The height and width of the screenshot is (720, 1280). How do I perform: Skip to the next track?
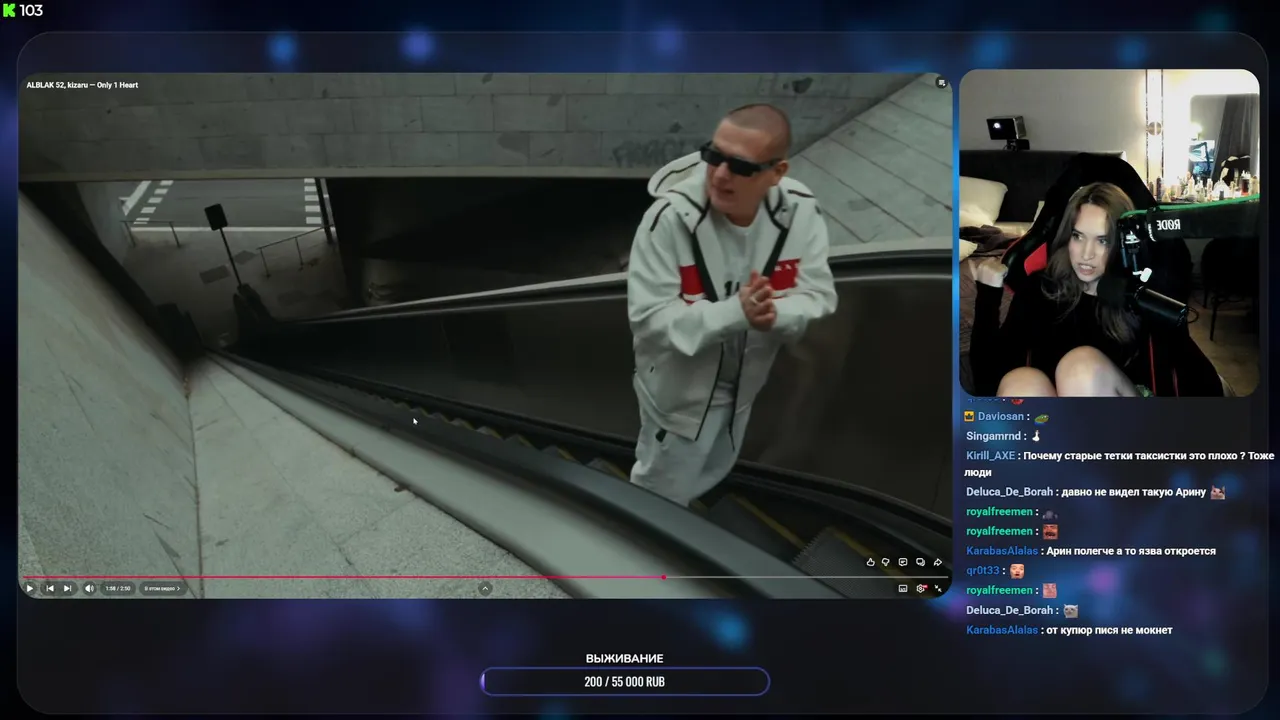click(x=67, y=588)
